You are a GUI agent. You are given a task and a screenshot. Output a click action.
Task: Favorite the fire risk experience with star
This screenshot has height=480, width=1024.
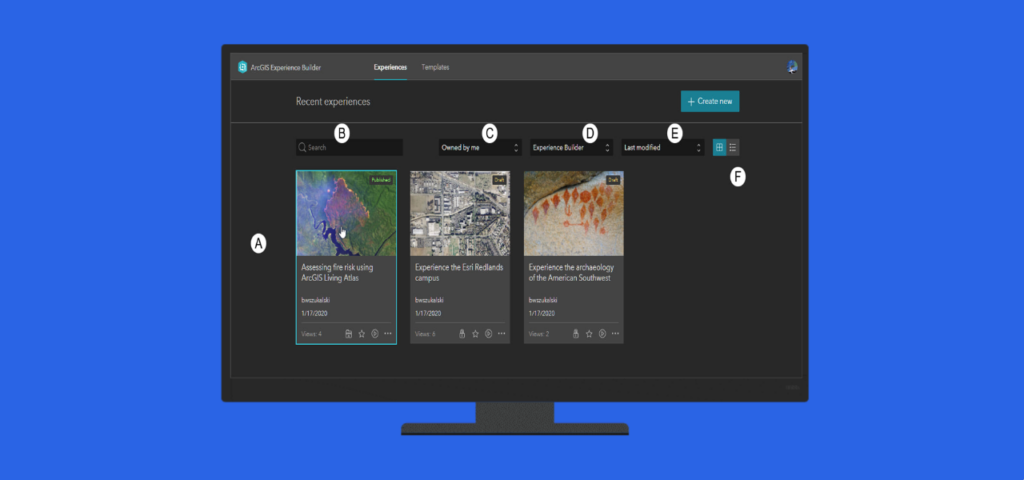point(362,334)
